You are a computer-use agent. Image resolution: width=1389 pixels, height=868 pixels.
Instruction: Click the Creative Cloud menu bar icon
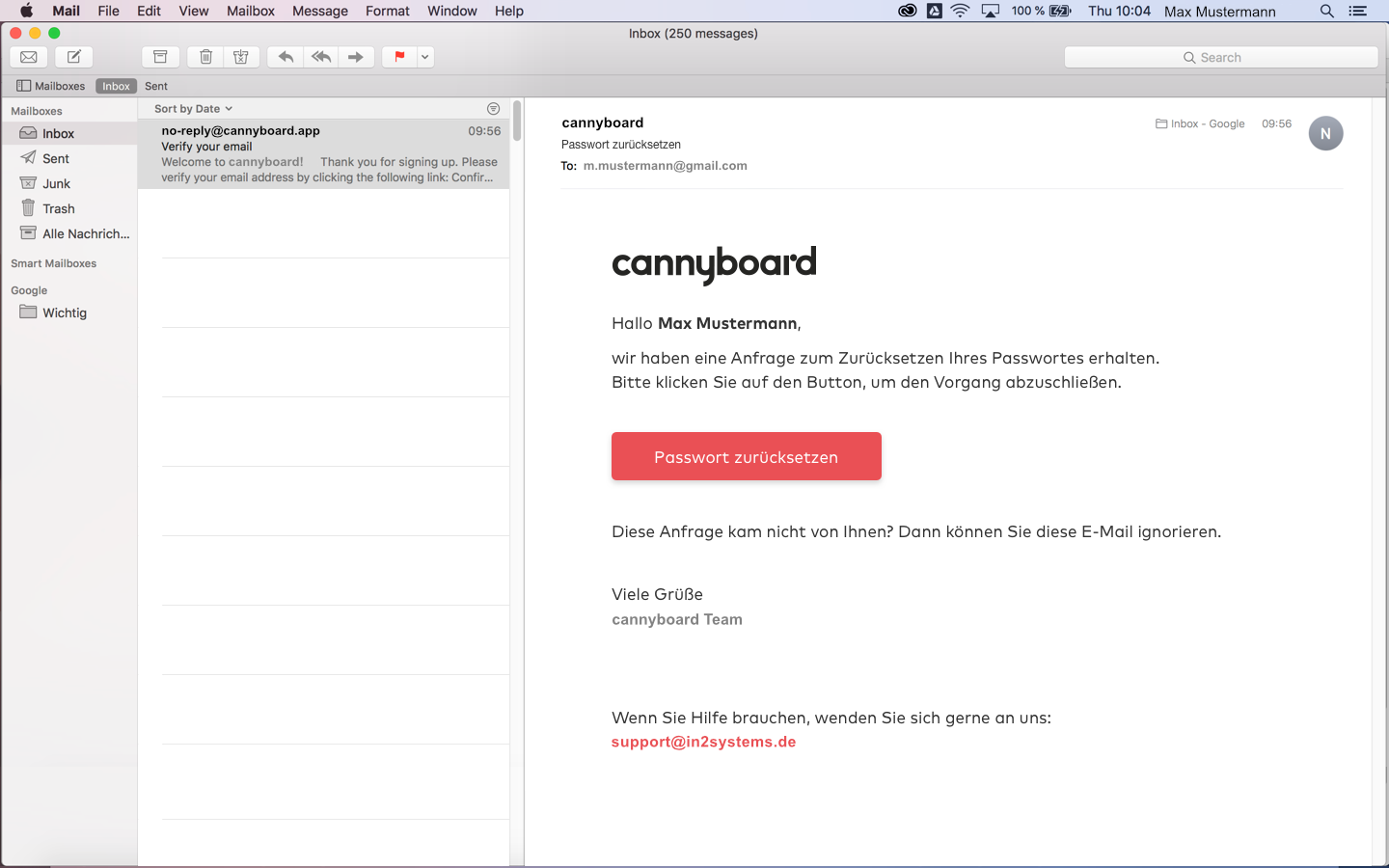[908, 11]
